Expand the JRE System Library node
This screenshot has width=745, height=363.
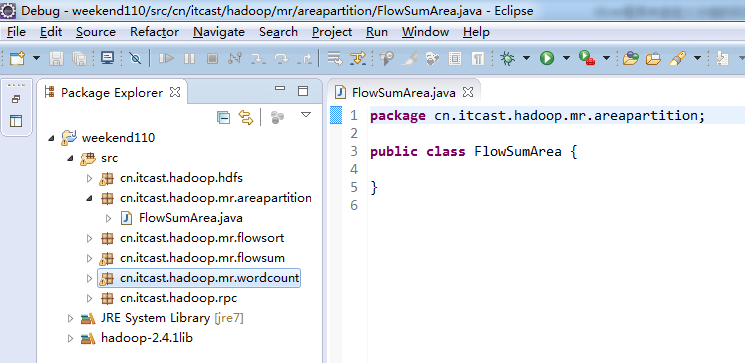[x=70, y=318]
